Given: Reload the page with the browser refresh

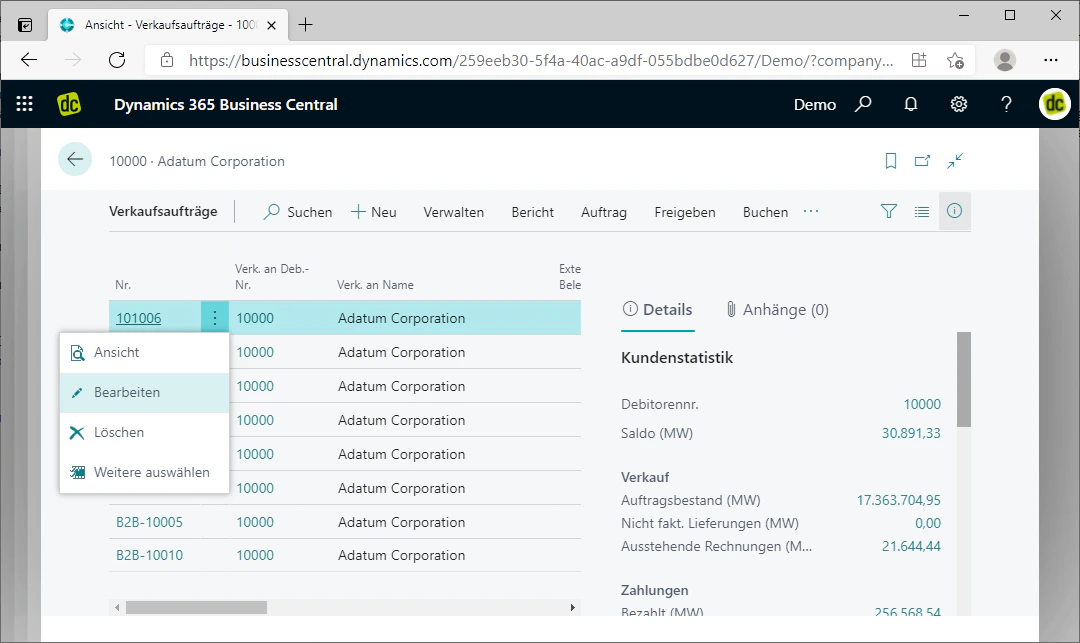Looking at the screenshot, I should pyautogui.click(x=117, y=60).
